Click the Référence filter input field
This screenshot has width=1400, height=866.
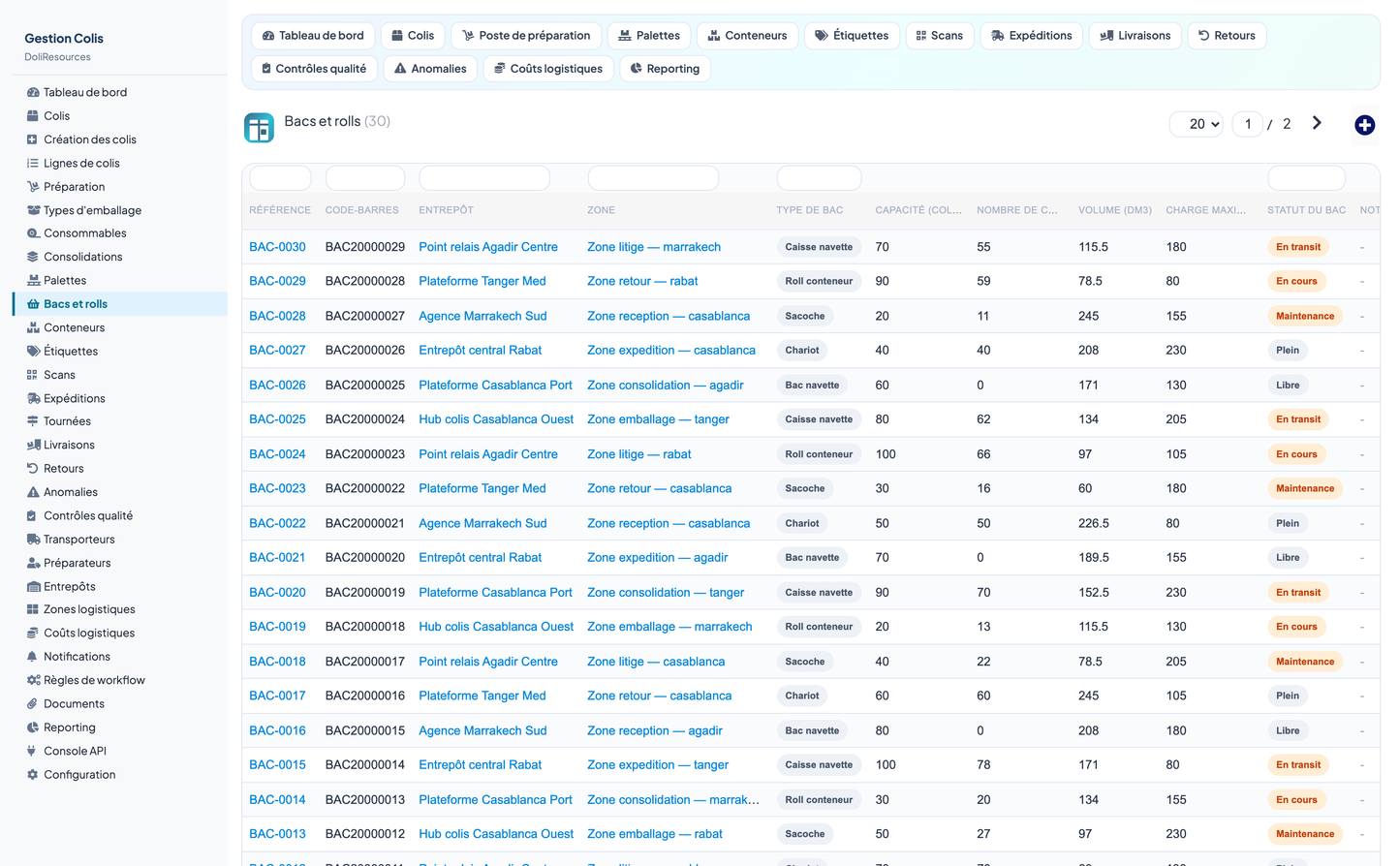pos(280,178)
